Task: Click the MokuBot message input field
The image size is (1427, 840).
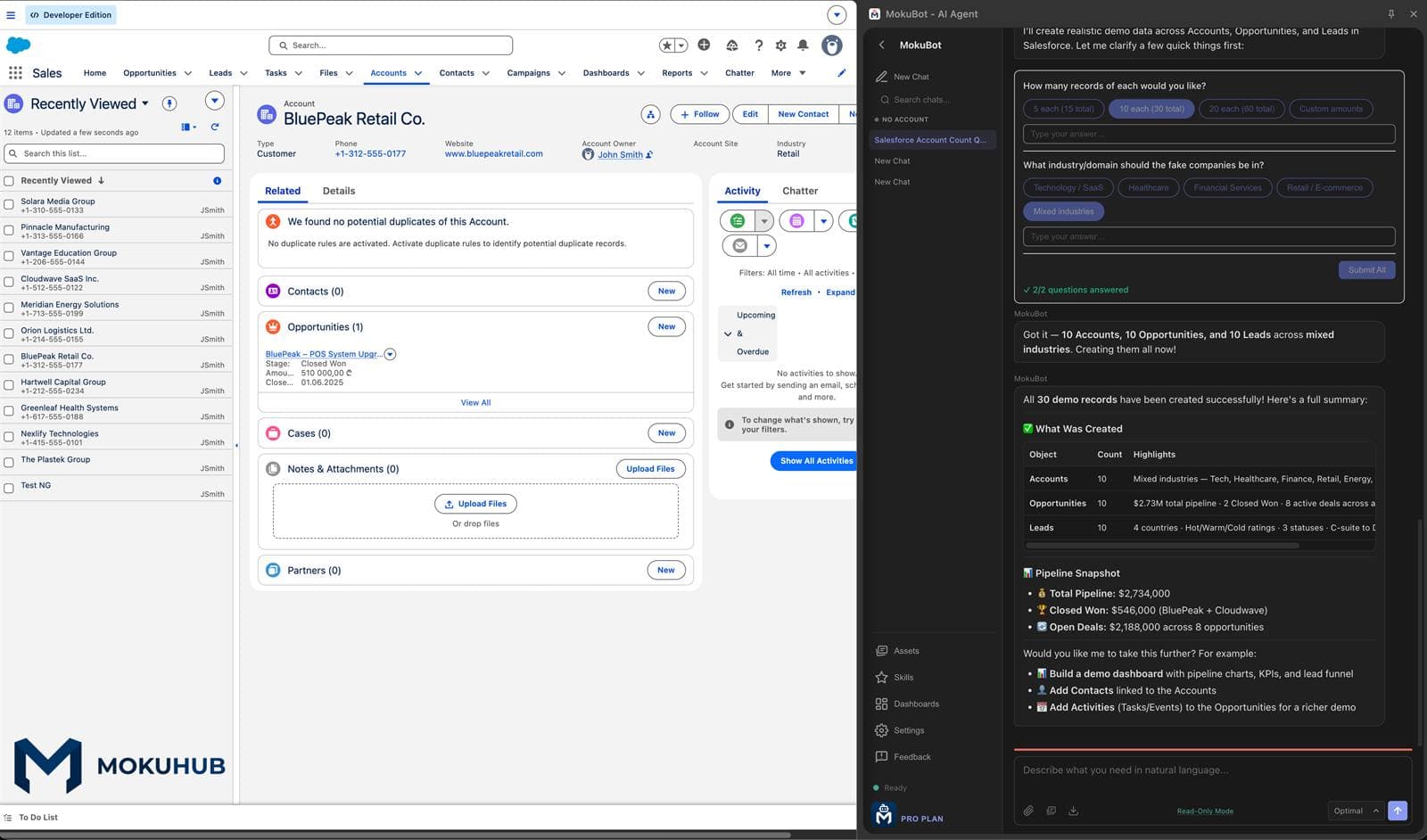Action: tap(1211, 770)
